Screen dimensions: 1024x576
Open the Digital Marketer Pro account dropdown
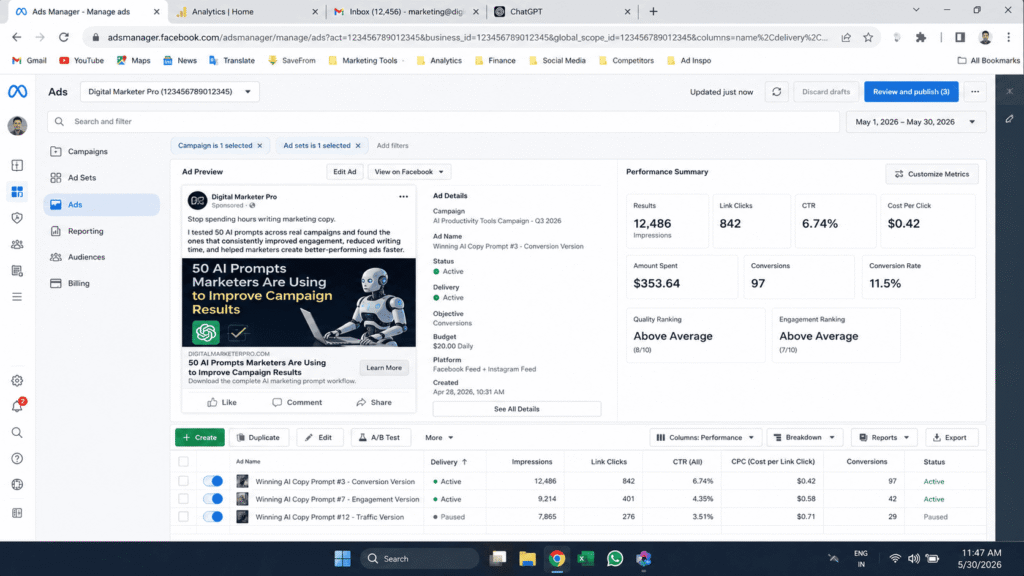(170, 92)
